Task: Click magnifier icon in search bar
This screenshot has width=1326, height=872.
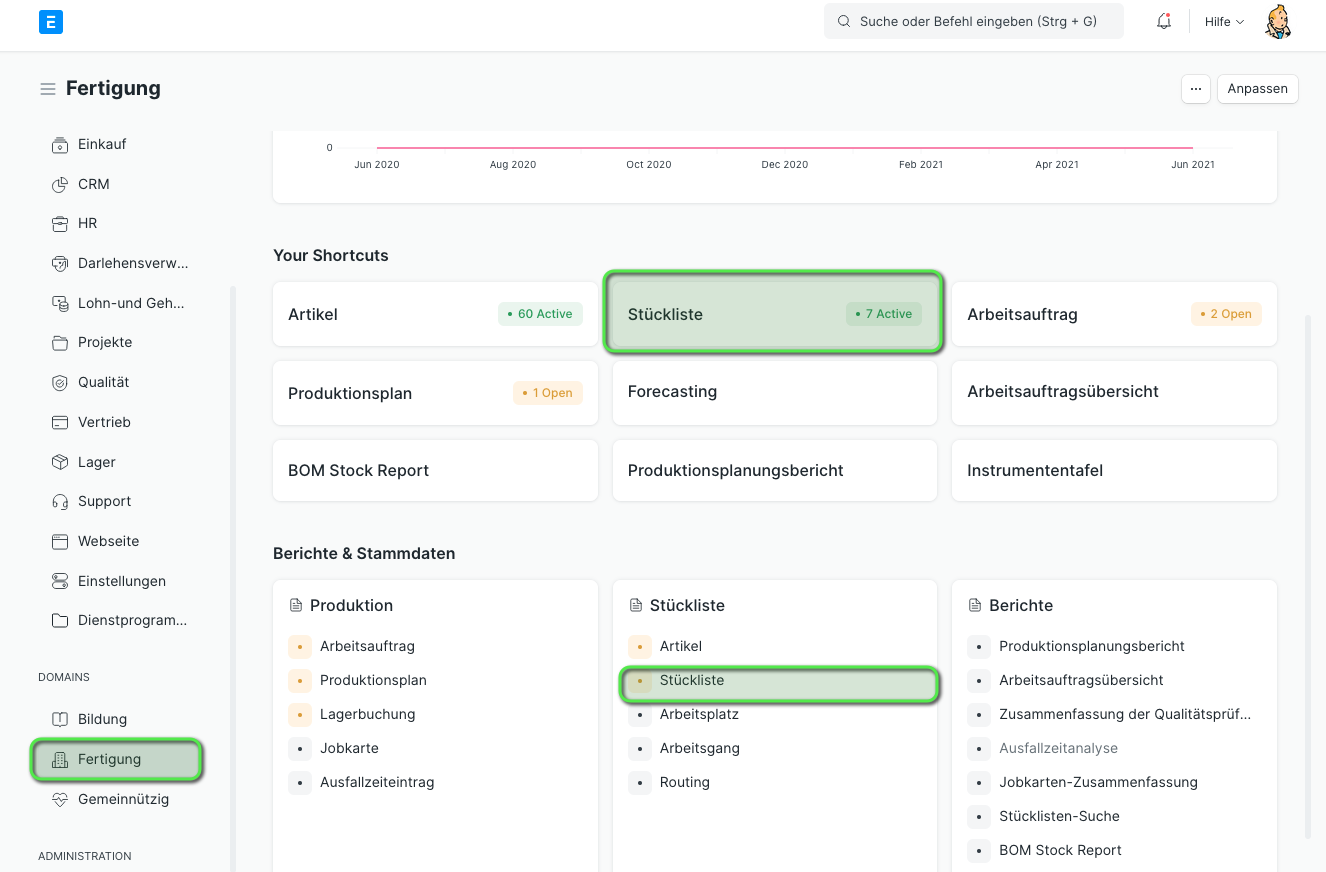Action: [x=844, y=21]
